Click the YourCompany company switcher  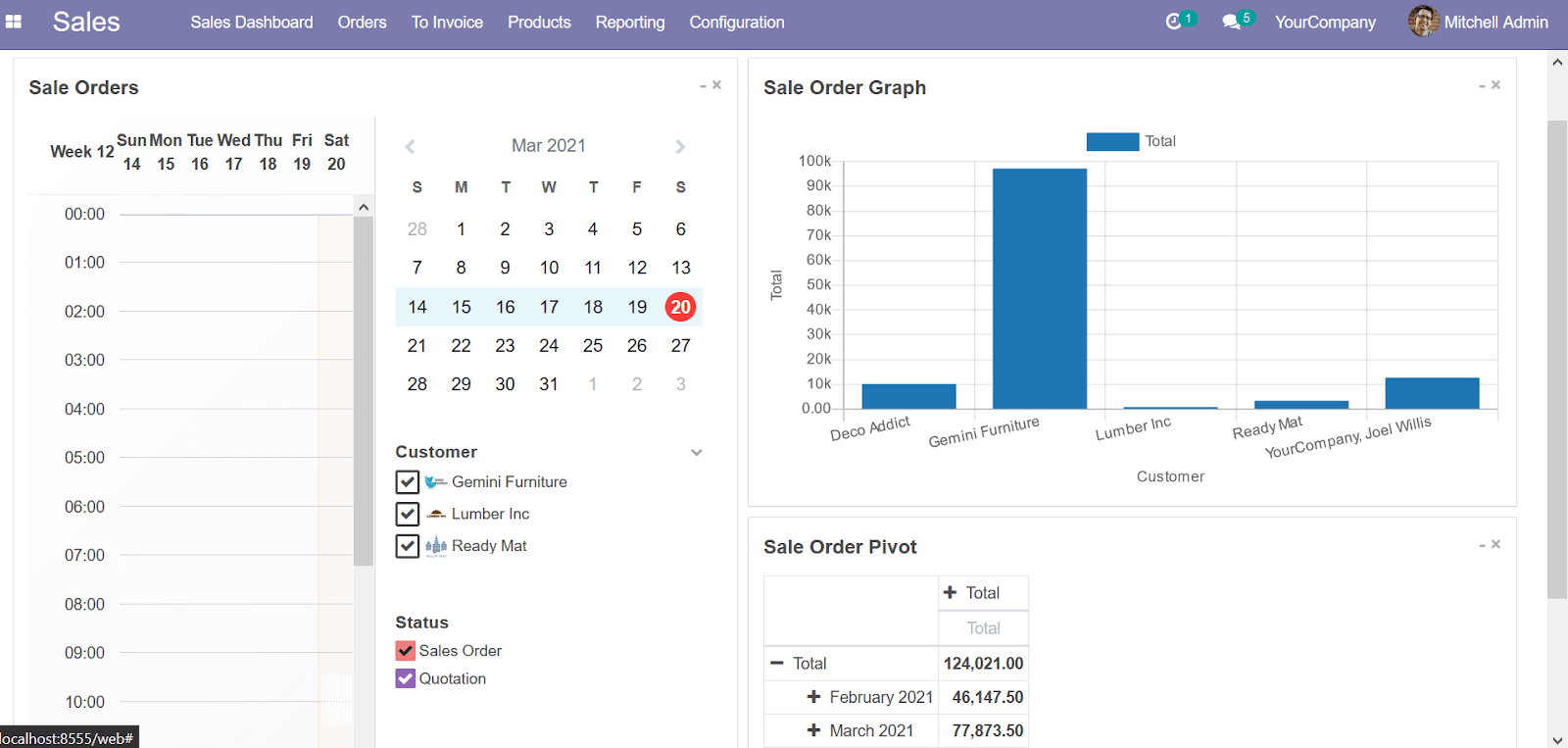1325,22
